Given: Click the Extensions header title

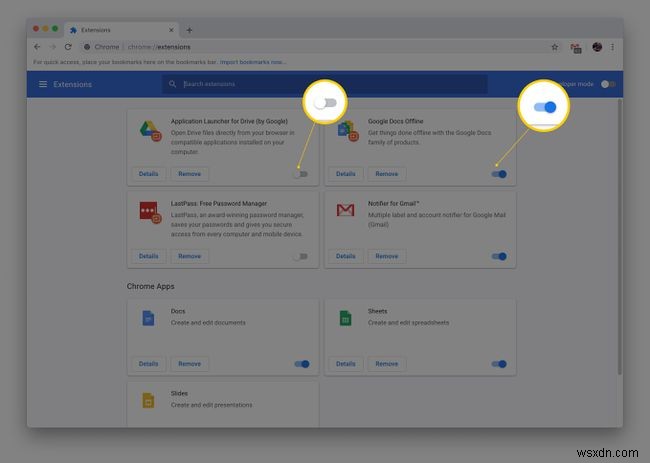Looking at the screenshot, I should [x=73, y=84].
